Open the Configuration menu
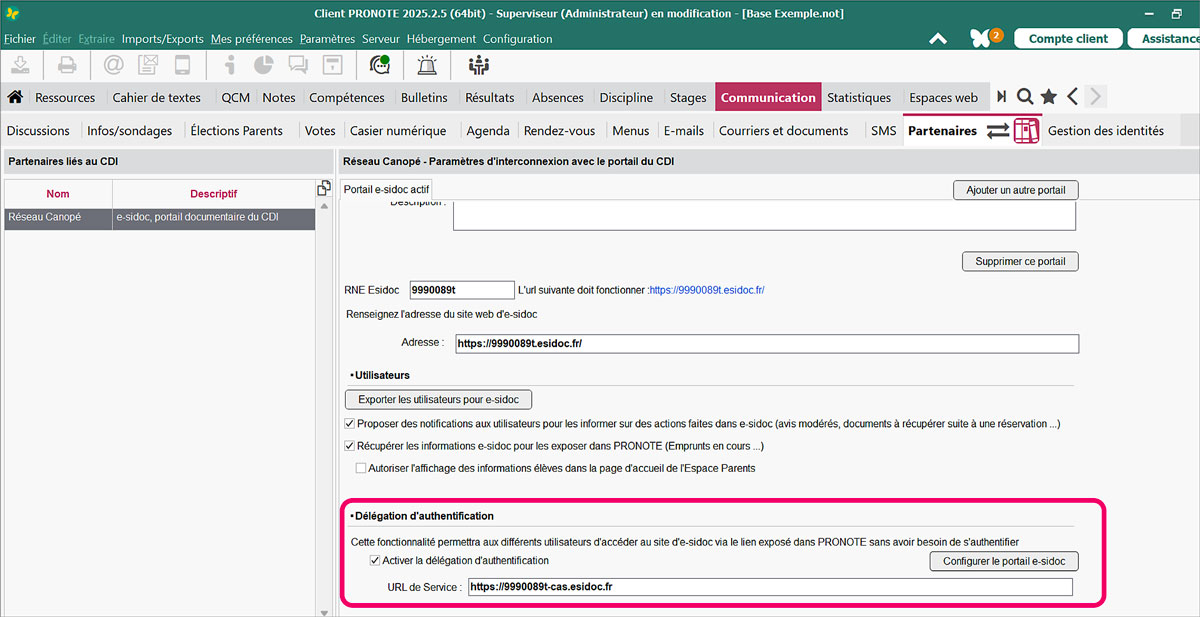This screenshot has height=617, width=1200. point(518,39)
